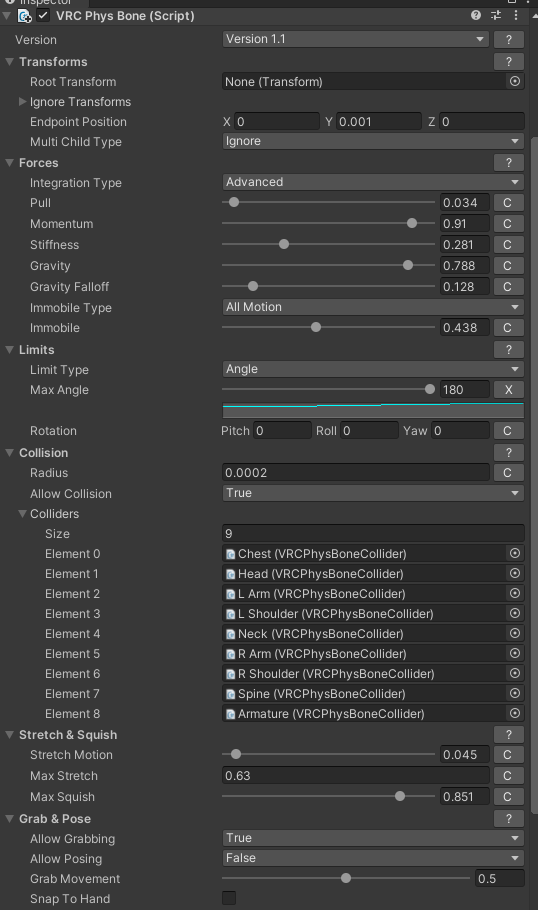
Task: Click the curve button for Stiffness
Action: tap(509, 244)
